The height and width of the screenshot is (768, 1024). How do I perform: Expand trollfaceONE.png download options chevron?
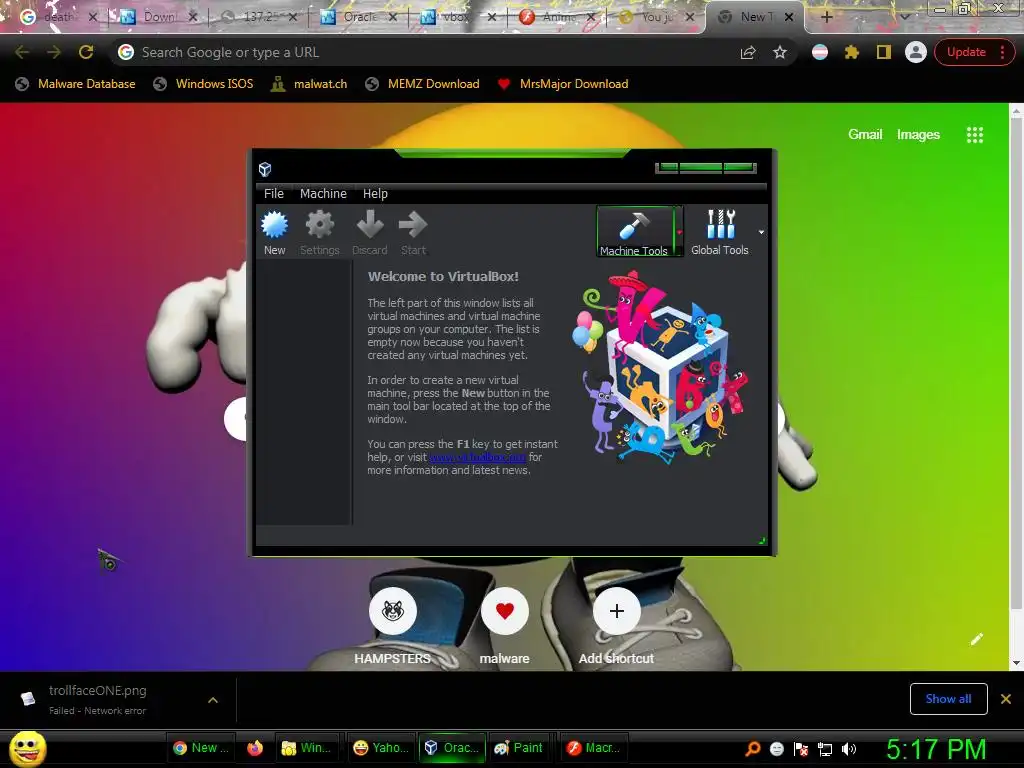(213, 700)
